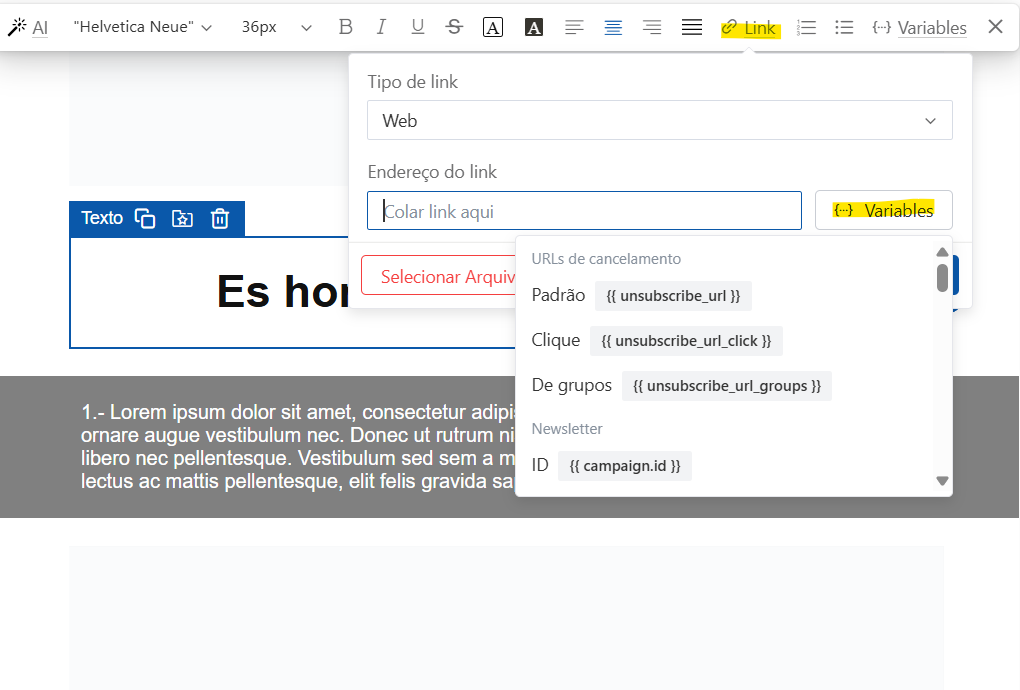Click the Texto block label
This screenshot has width=1020, height=690.
[102, 218]
